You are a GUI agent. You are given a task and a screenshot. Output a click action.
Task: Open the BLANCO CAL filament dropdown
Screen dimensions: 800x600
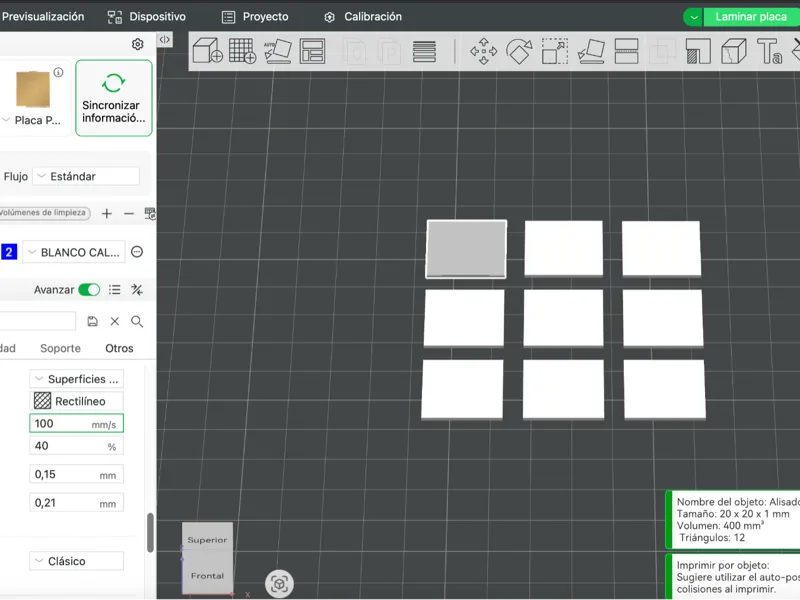(x=74, y=252)
